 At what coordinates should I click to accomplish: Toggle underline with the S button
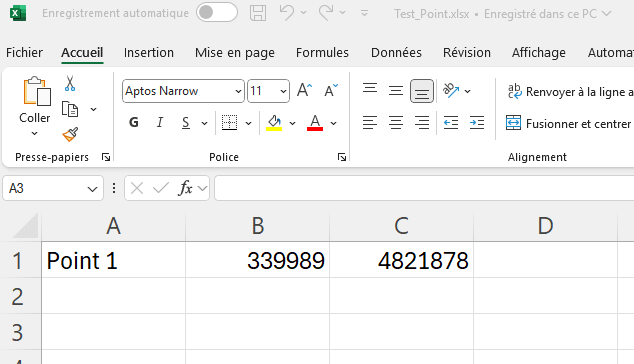click(186, 123)
